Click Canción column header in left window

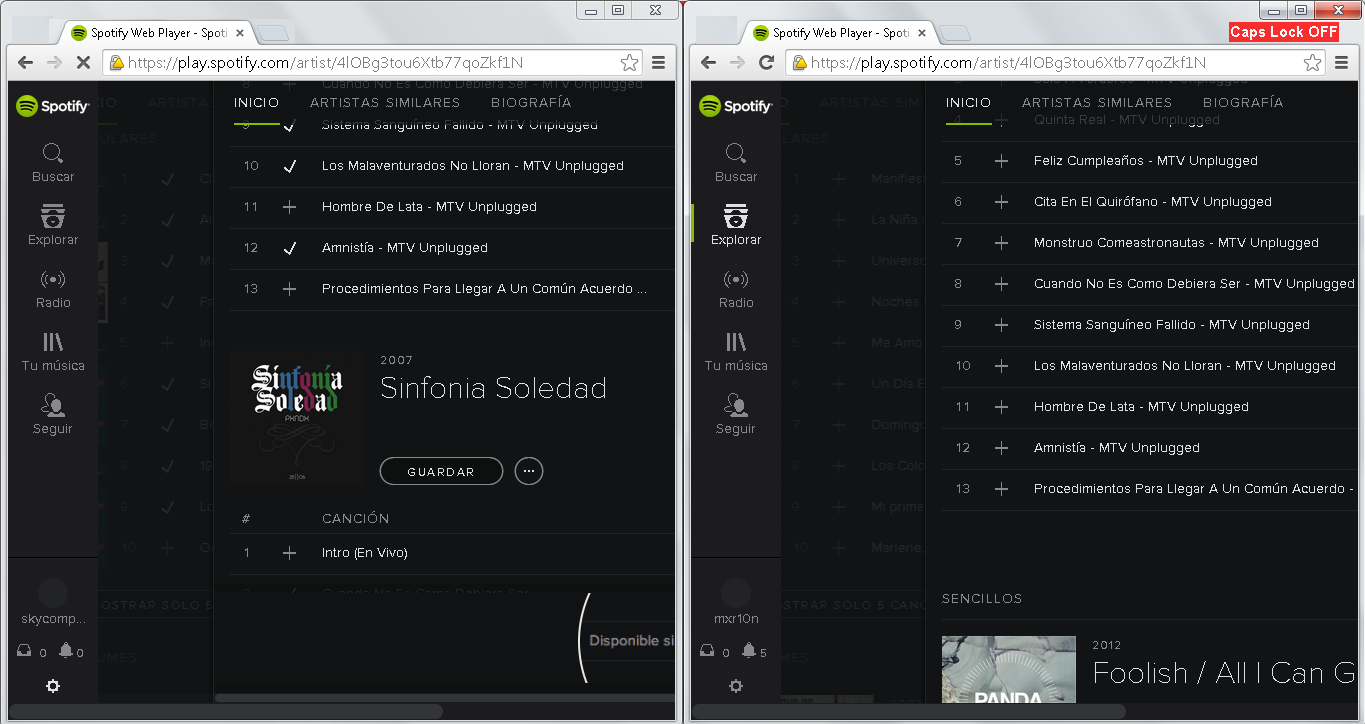tap(356, 519)
